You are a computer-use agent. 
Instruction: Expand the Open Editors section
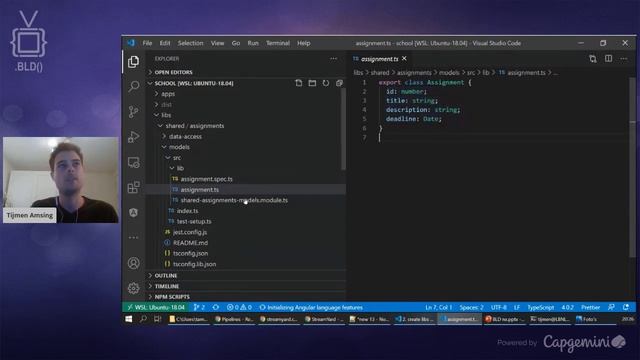click(246, 72)
